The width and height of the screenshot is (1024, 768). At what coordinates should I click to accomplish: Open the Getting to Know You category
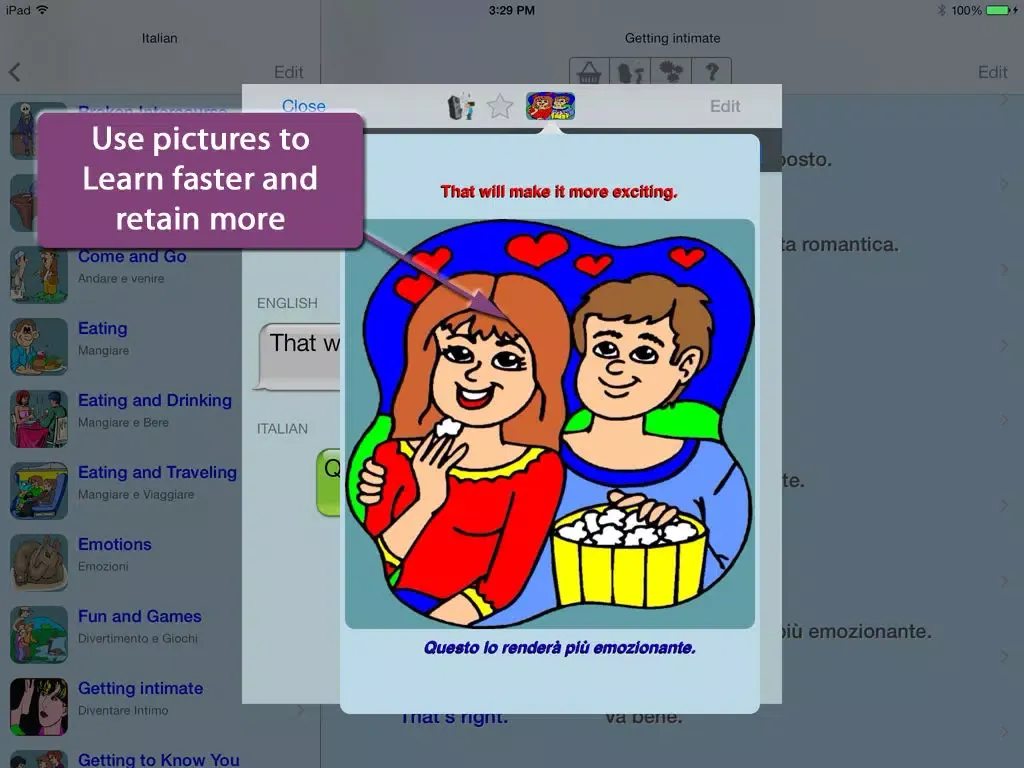pos(160,758)
